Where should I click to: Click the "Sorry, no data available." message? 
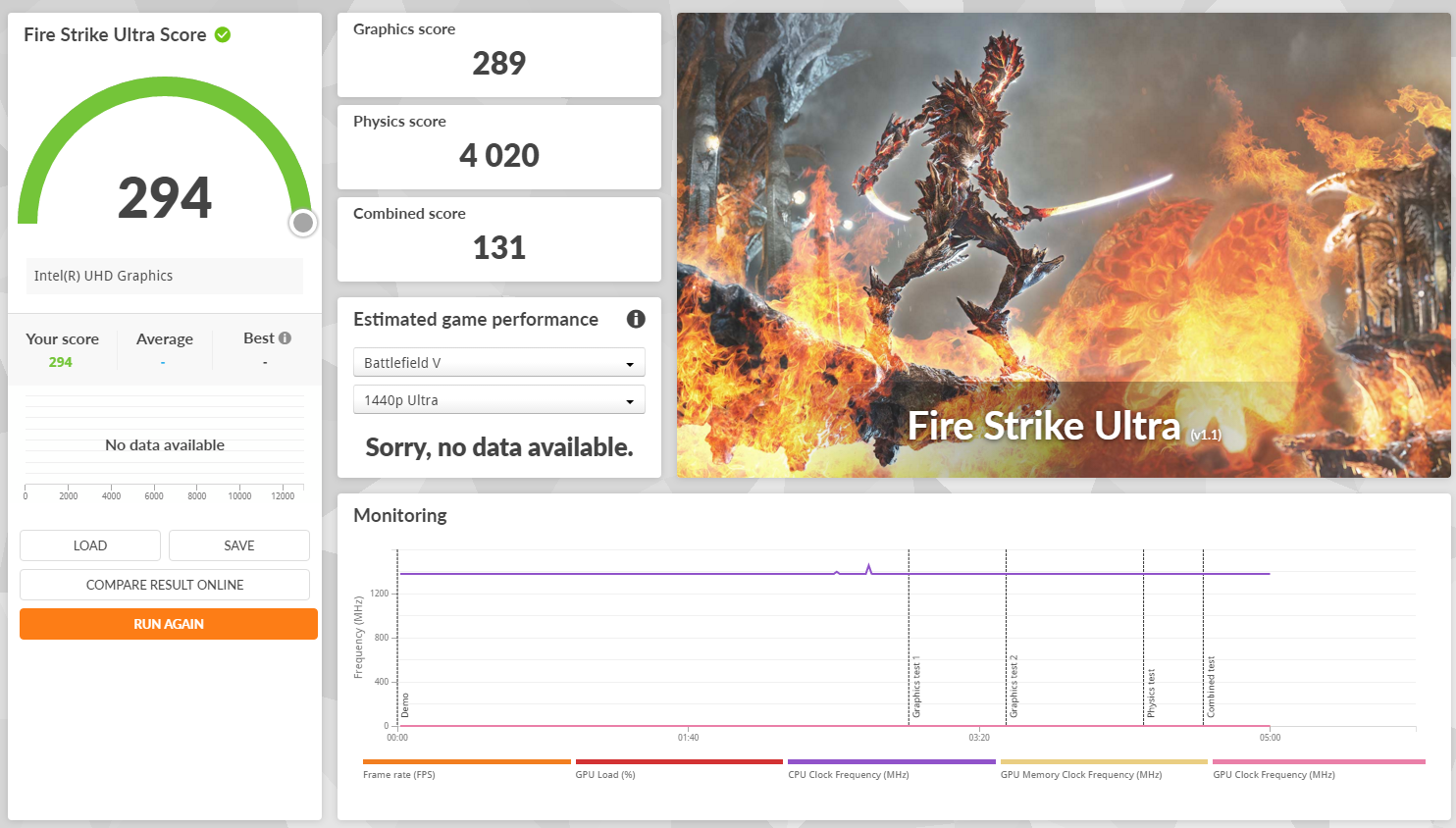[x=499, y=447]
